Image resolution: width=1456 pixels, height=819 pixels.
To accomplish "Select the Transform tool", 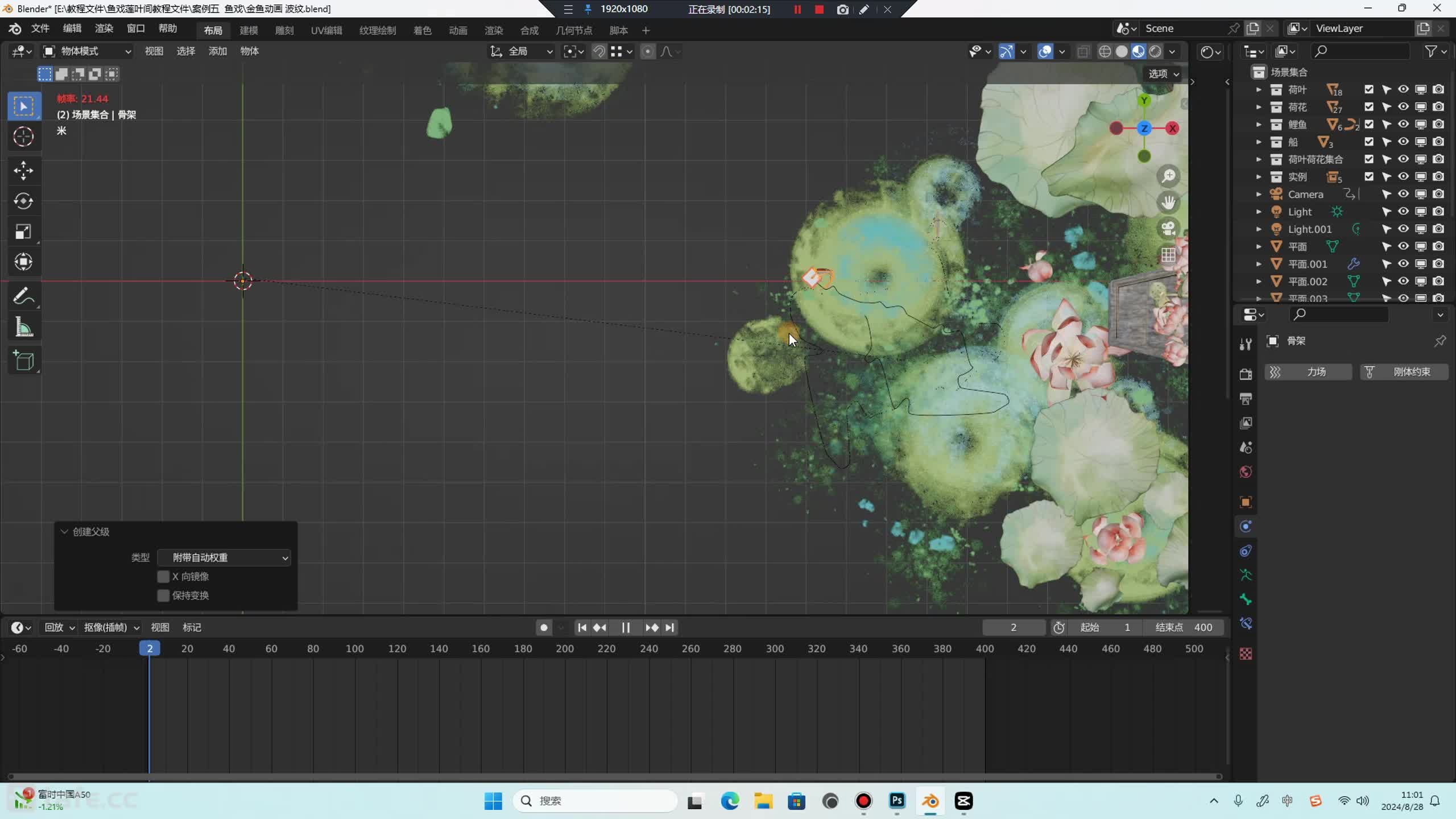I will click(23, 262).
